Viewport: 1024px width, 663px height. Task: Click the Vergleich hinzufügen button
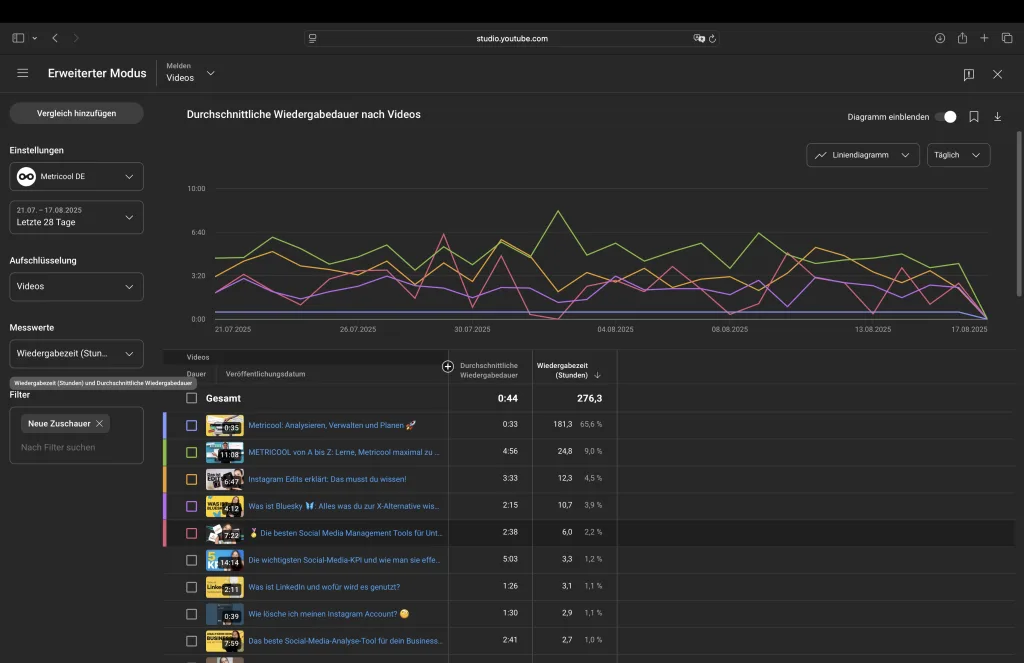pos(76,113)
